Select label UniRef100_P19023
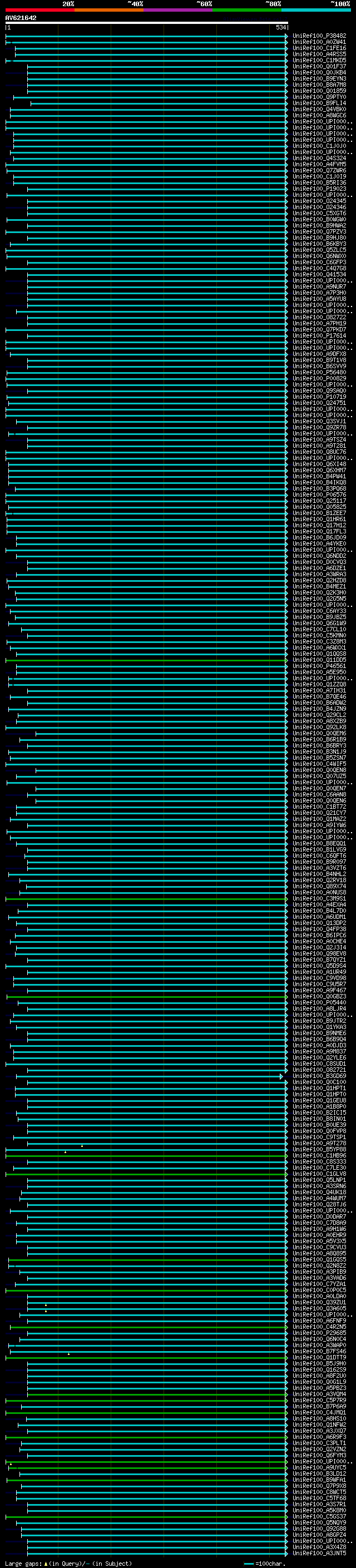This screenshot has height=1568, width=356. 319,189
